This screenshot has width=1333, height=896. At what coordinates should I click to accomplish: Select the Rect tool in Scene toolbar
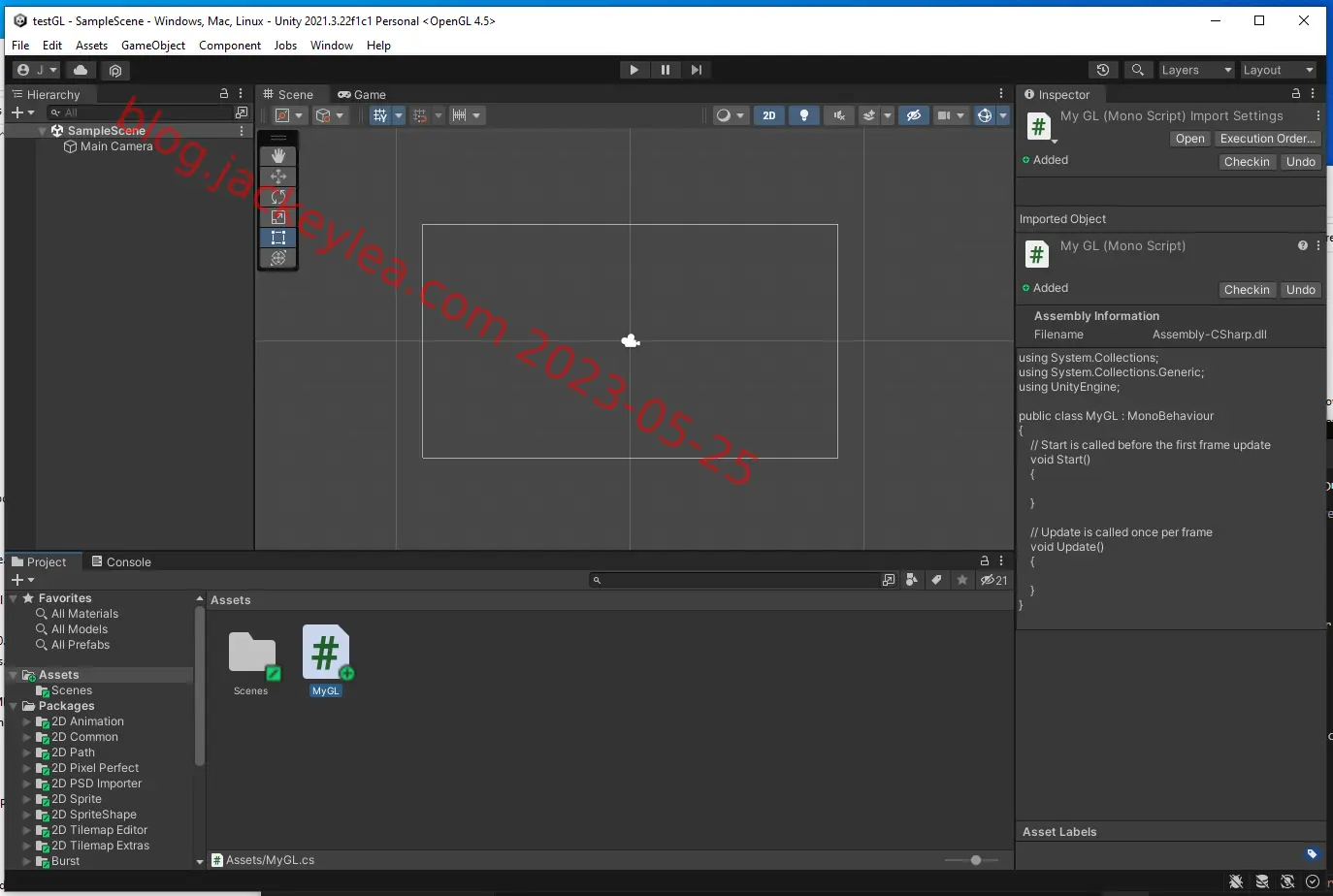pos(278,238)
